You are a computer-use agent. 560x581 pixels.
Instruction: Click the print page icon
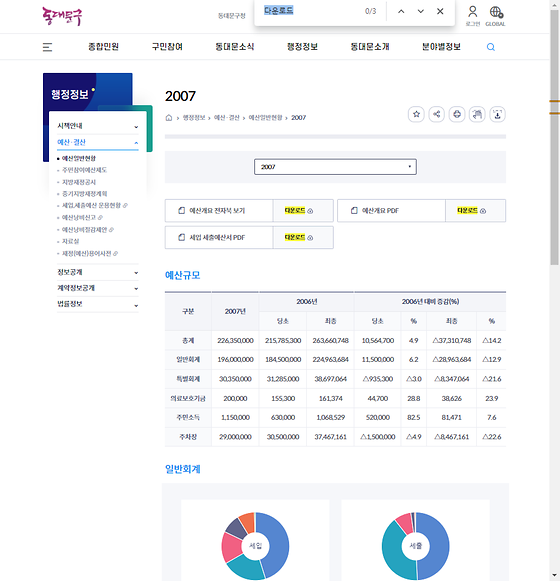457,114
